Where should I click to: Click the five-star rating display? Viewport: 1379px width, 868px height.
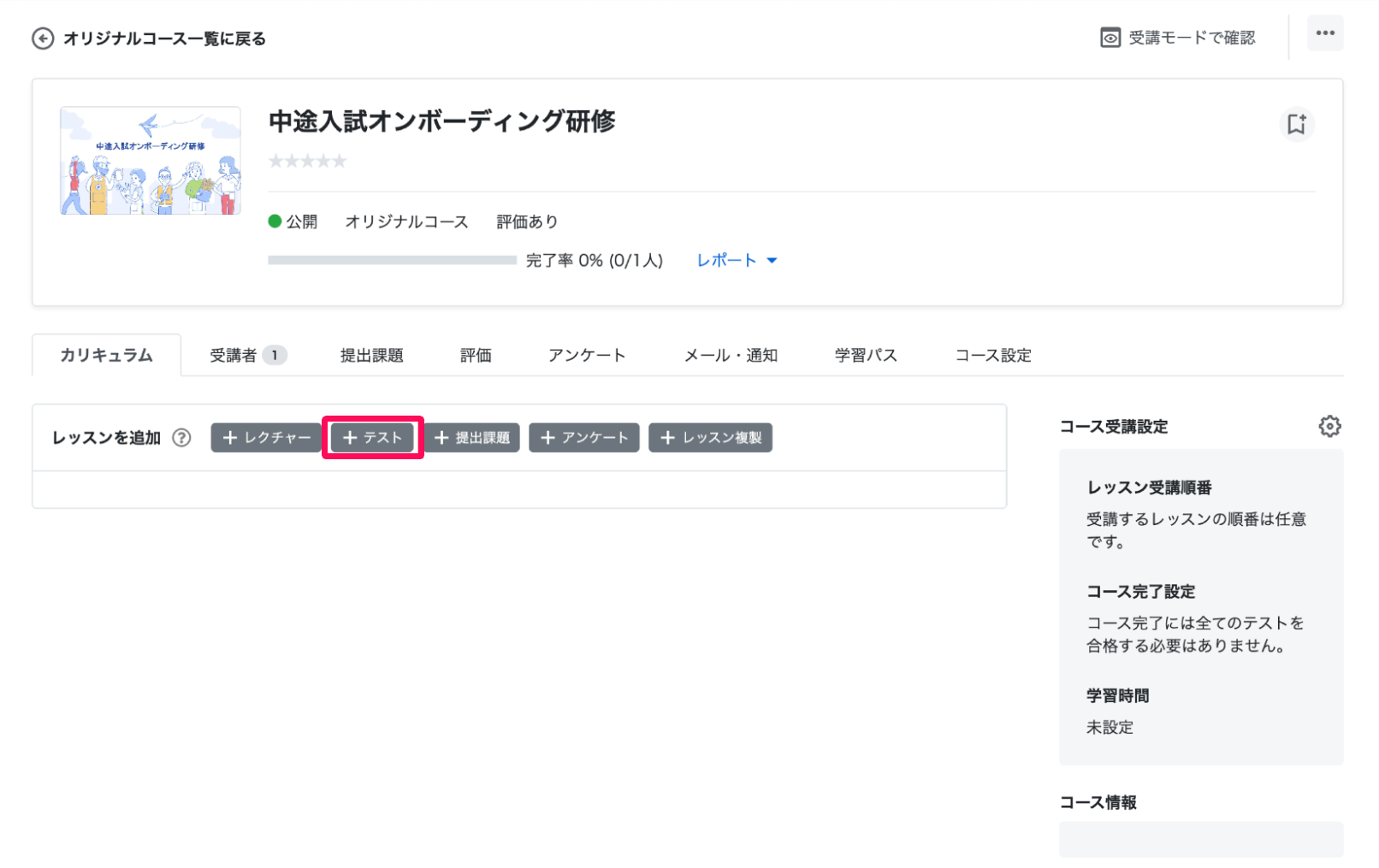coord(307,161)
